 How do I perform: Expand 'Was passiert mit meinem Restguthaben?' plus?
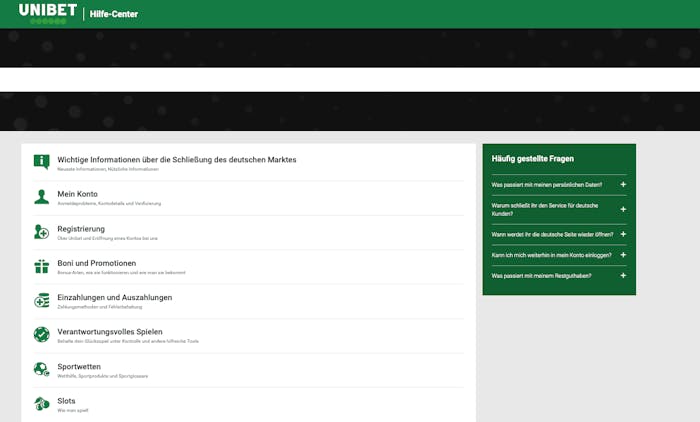(623, 276)
